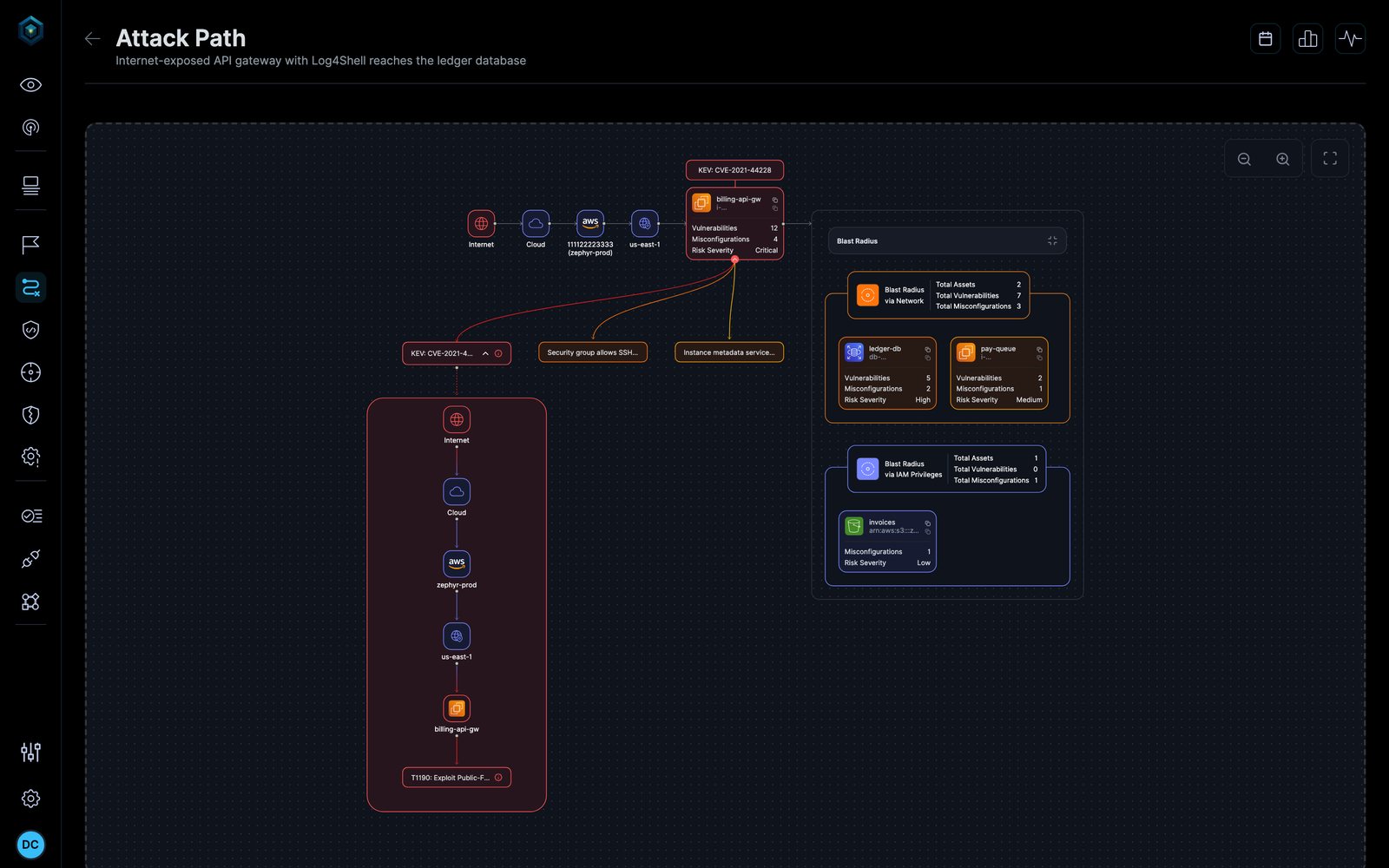This screenshot has width=1389, height=868.
Task: Go back using the arrow beside Attack Path
Action: [x=93, y=38]
